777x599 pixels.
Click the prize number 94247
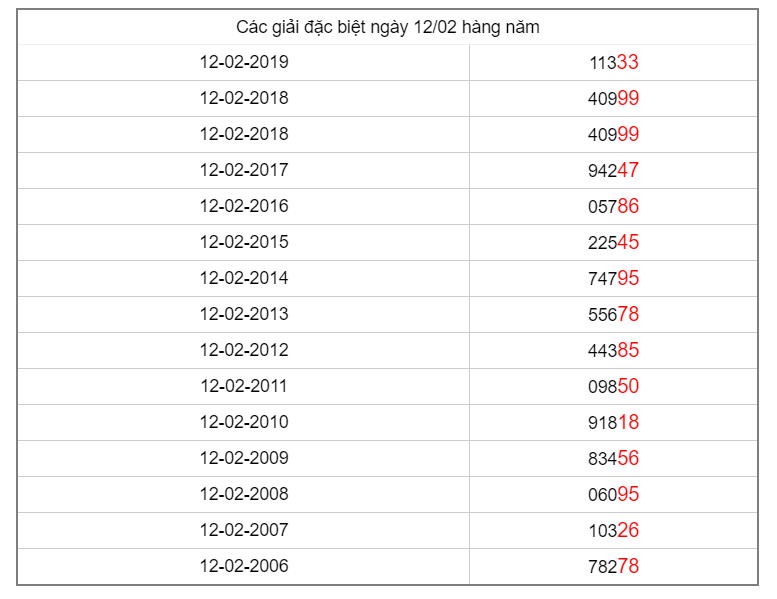613,170
